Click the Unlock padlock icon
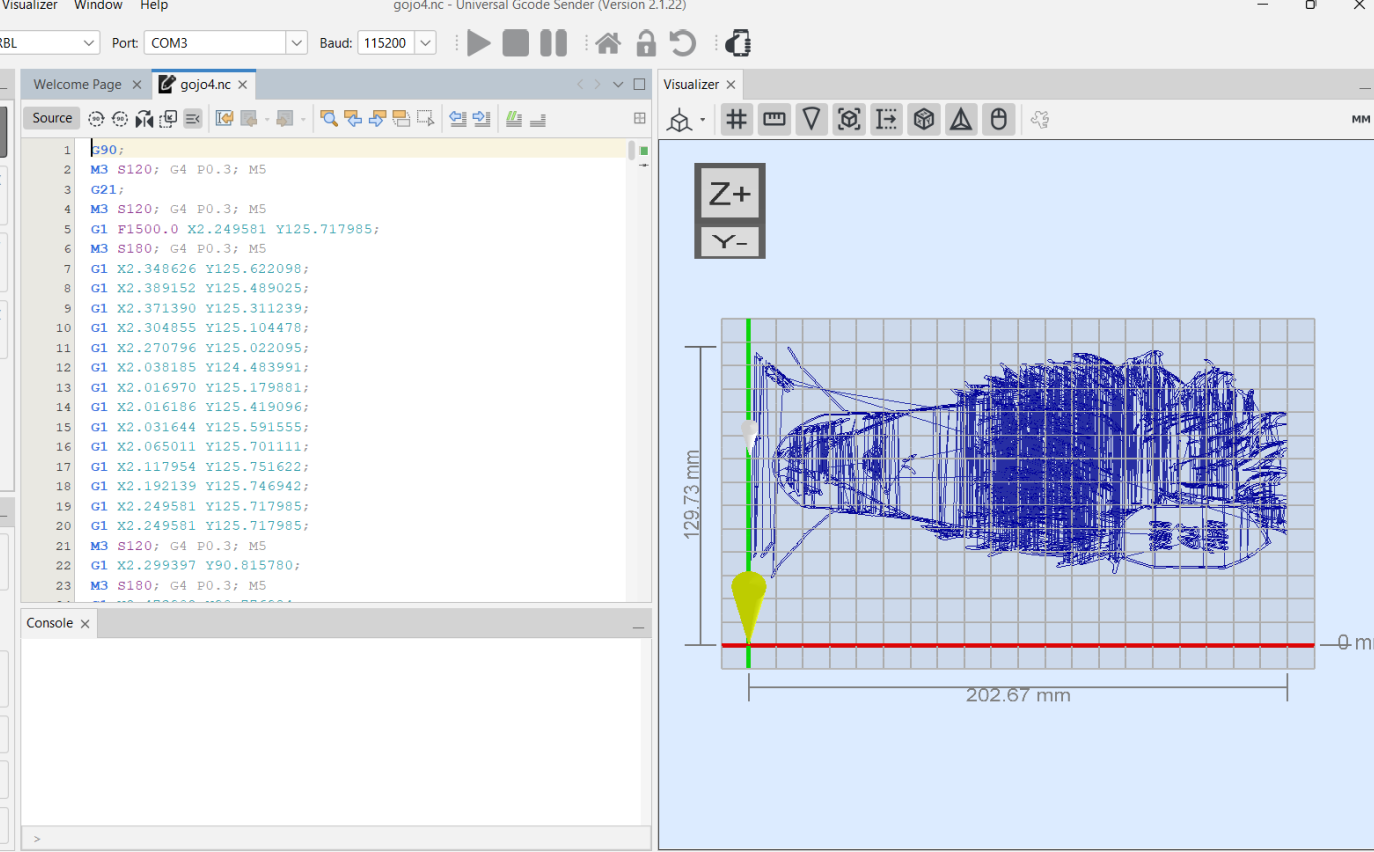Image resolution: width=1374 pixels, height=852 pixels. pos(646,43)
